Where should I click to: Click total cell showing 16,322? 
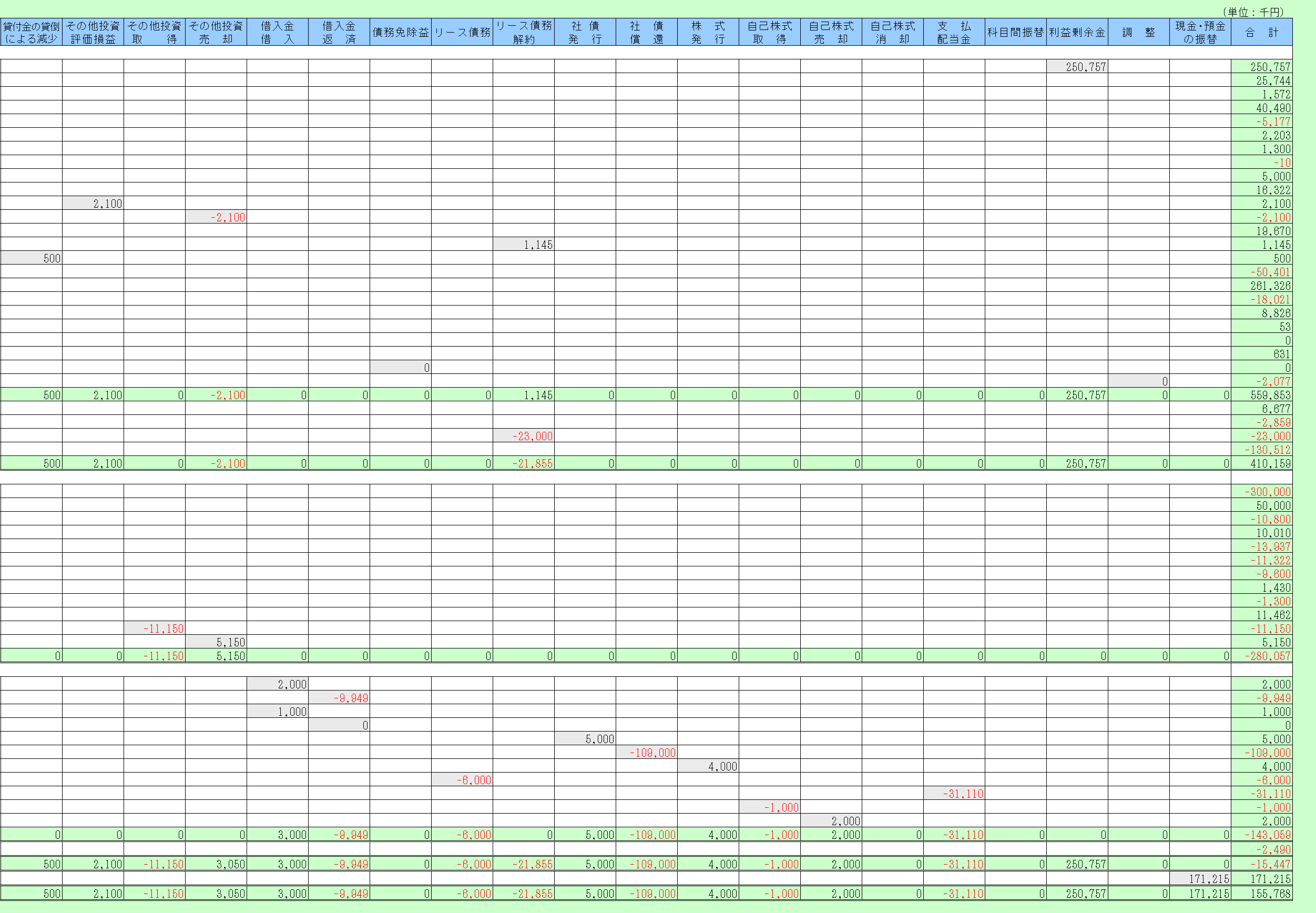pos(1262,190)
